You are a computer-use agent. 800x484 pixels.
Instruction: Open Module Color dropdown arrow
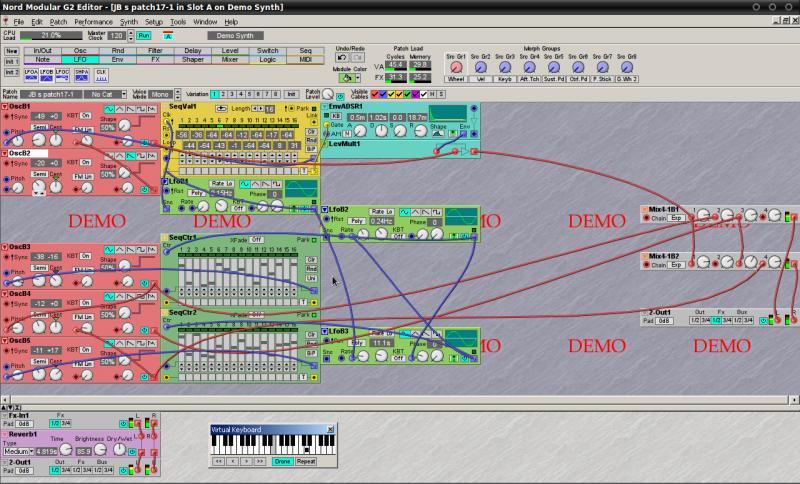[358, 78]
